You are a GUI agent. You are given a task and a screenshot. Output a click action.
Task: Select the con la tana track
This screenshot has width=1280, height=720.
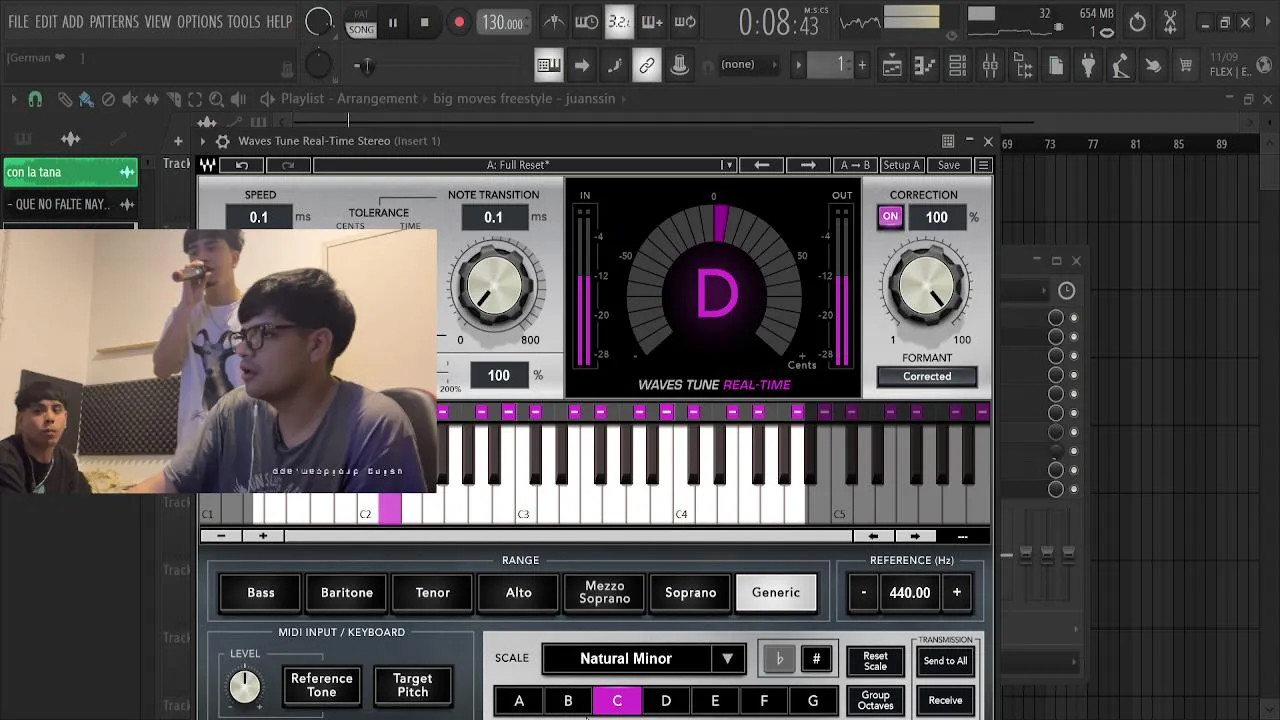[x=70, y=173]
